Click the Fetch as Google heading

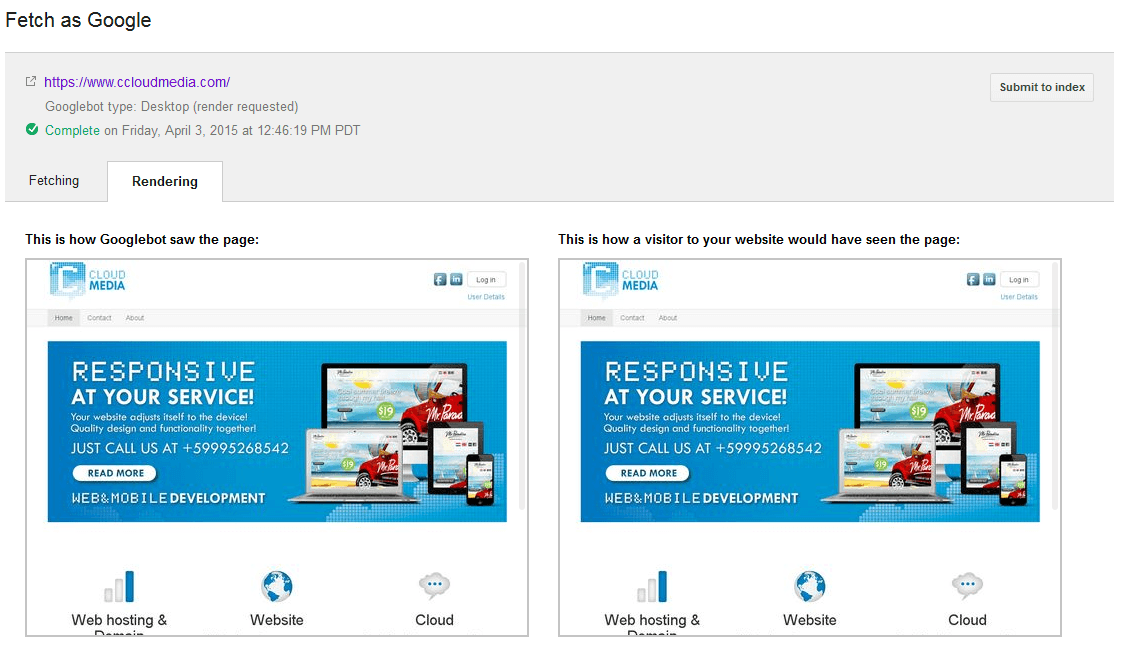pos(78,20)
